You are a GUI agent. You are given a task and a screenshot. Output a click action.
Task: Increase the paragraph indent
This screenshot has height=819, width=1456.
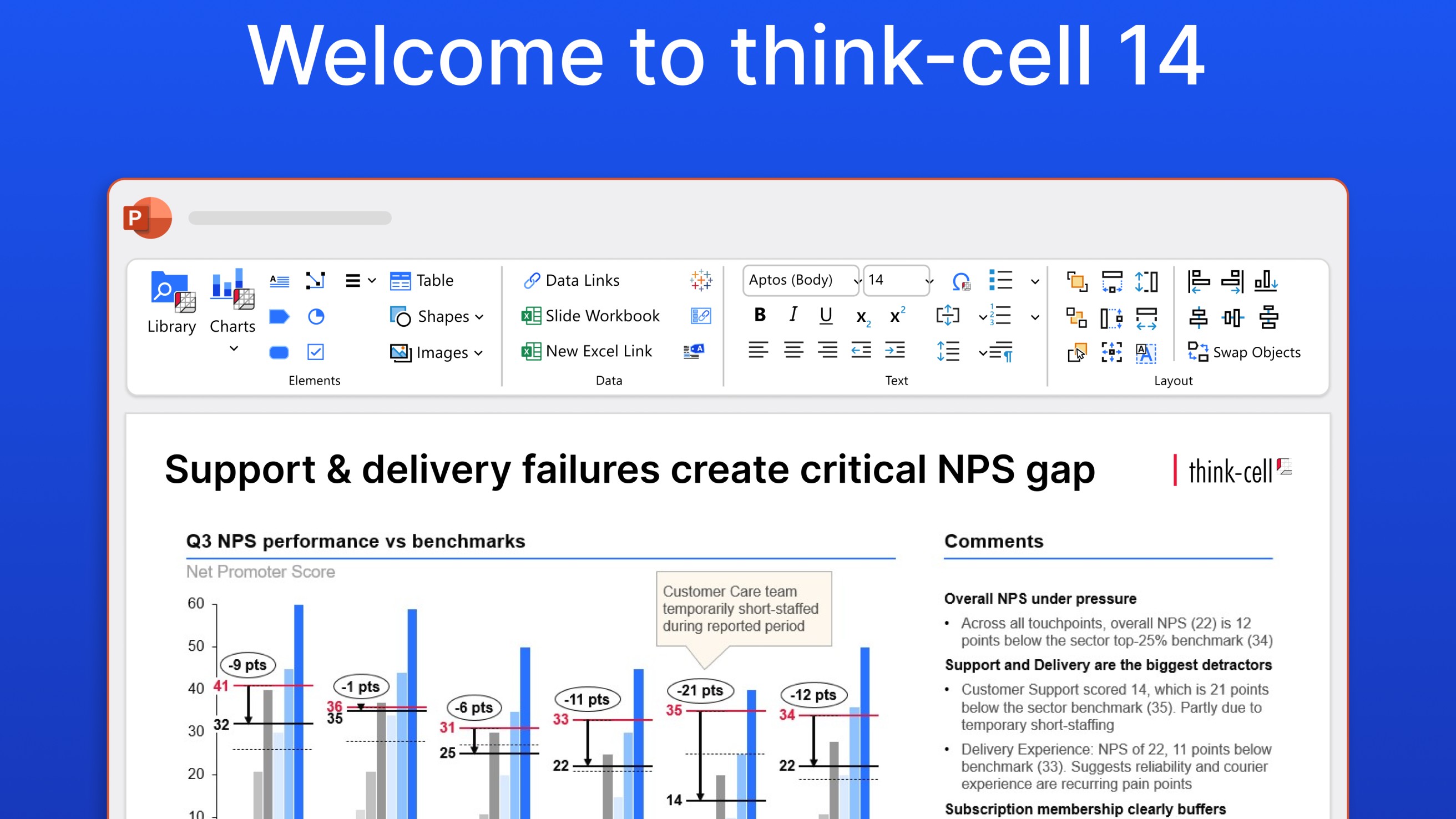click(894, 351)
